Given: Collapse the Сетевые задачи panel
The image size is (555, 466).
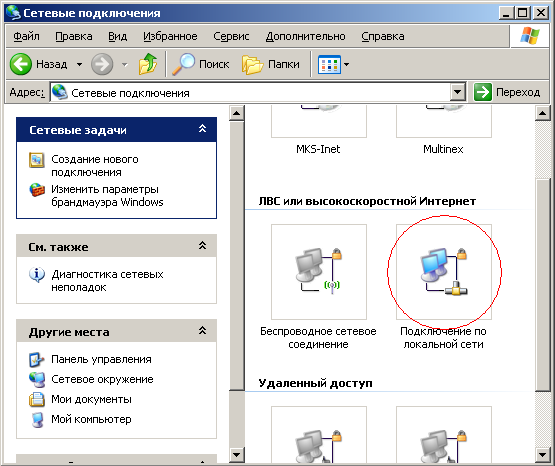Looking at the screenshot, I should [202, 129].
